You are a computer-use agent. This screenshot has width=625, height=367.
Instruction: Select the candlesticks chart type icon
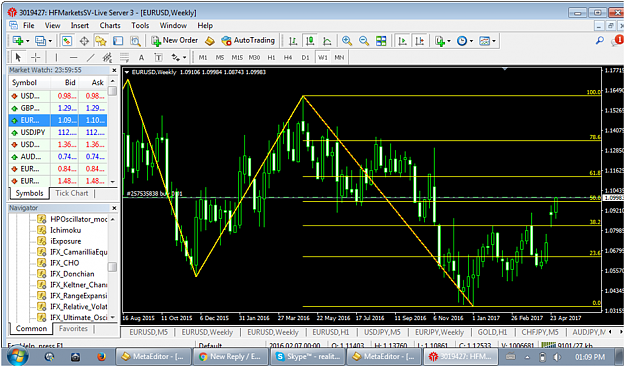tap(310, 41)
